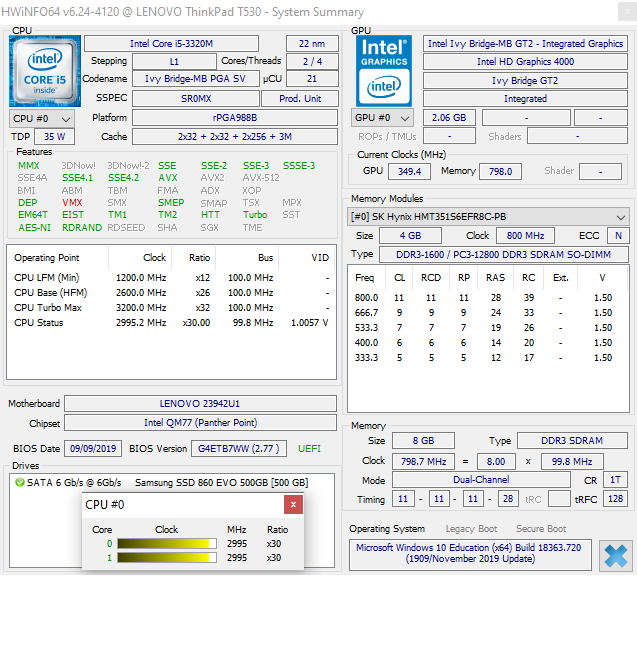637x655 pixels.
Task: Click the VID column header
Action: coord(308,258)
